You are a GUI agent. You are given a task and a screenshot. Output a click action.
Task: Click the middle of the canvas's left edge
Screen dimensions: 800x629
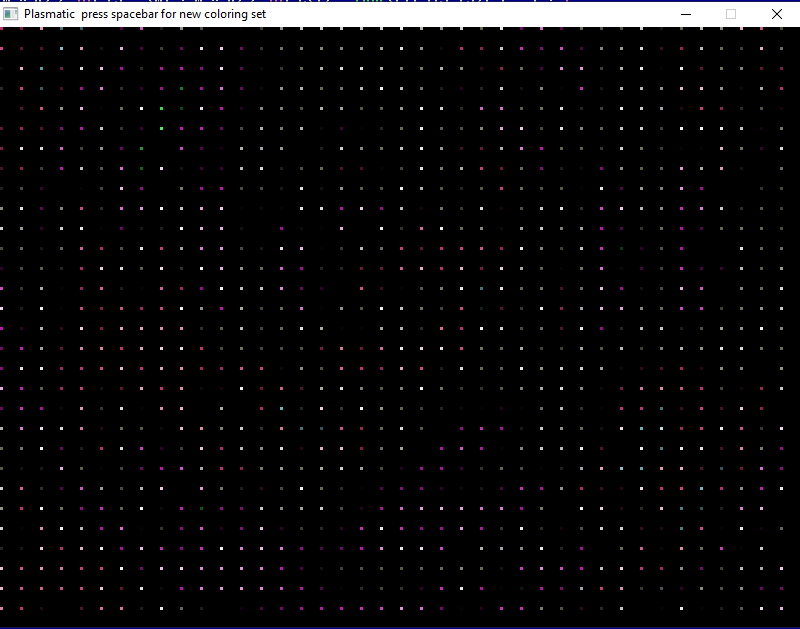click(x=3, y=326)
